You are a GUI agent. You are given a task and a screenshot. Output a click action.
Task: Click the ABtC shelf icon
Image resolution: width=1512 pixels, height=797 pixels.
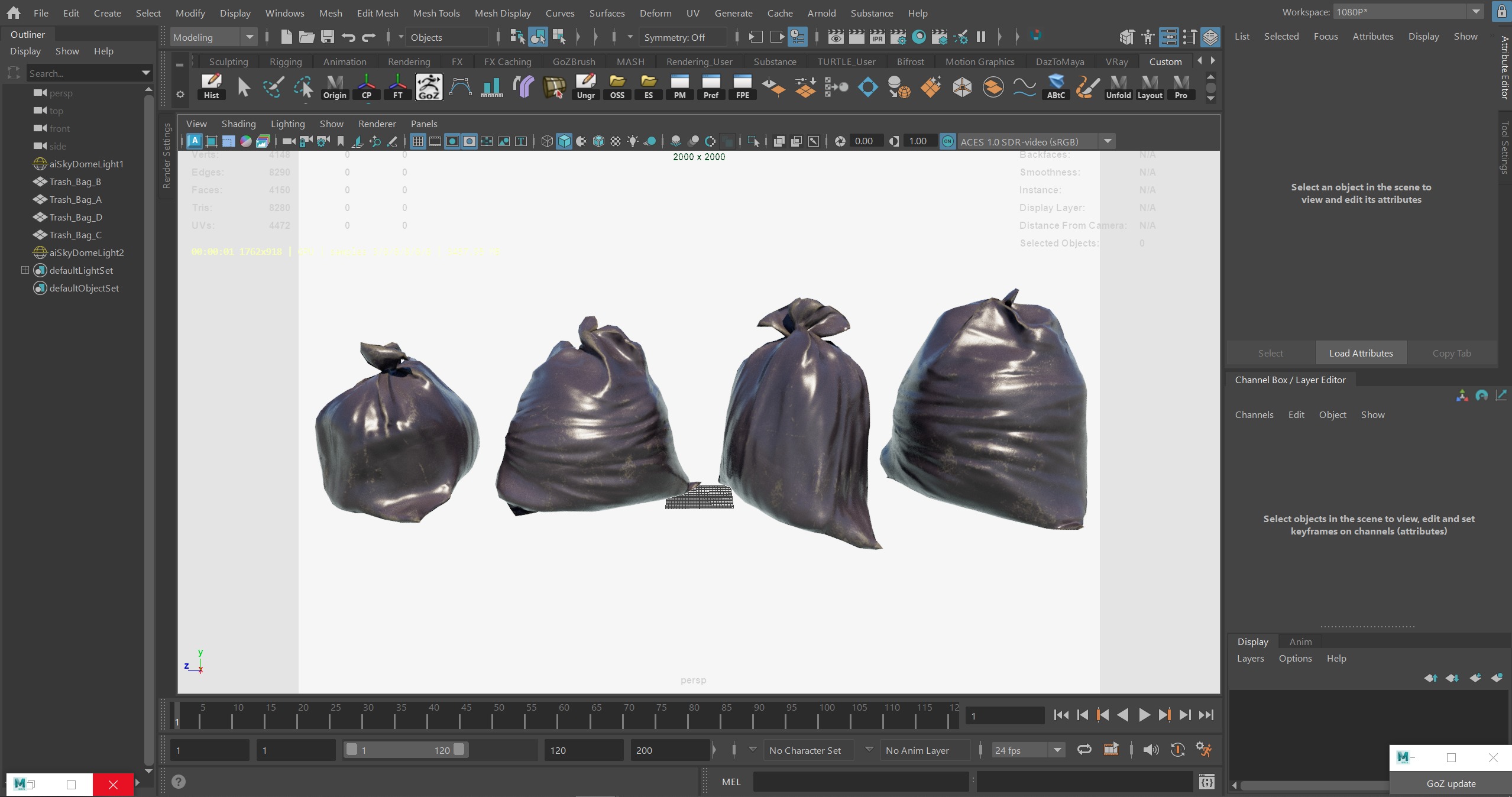pyautogui.click(x=1056, y=87)
